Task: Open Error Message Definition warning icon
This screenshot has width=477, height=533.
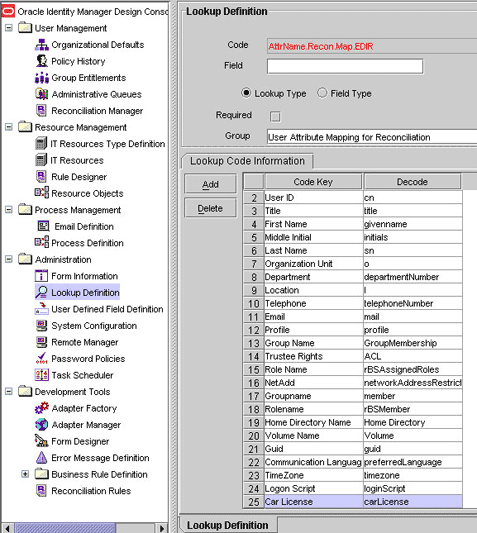Action: pyautogui.click(x=41, y=458)
